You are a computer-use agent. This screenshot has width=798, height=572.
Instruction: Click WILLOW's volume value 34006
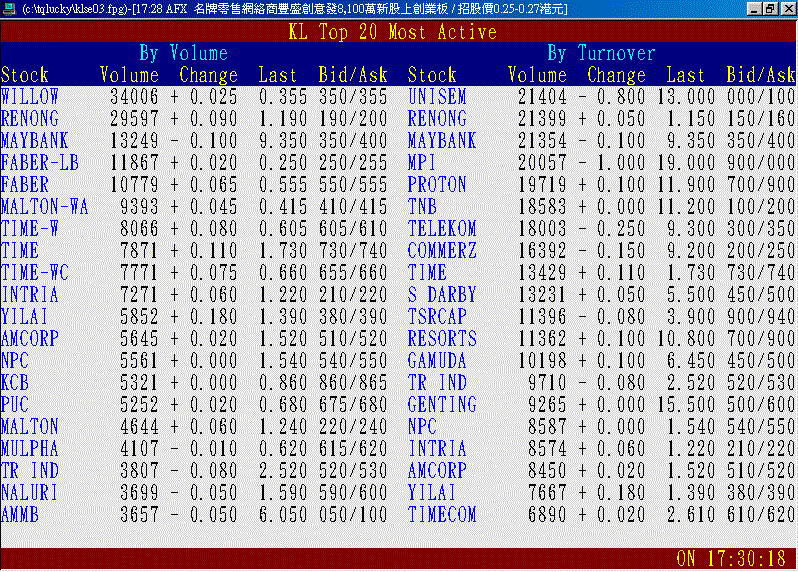[134, 97]
